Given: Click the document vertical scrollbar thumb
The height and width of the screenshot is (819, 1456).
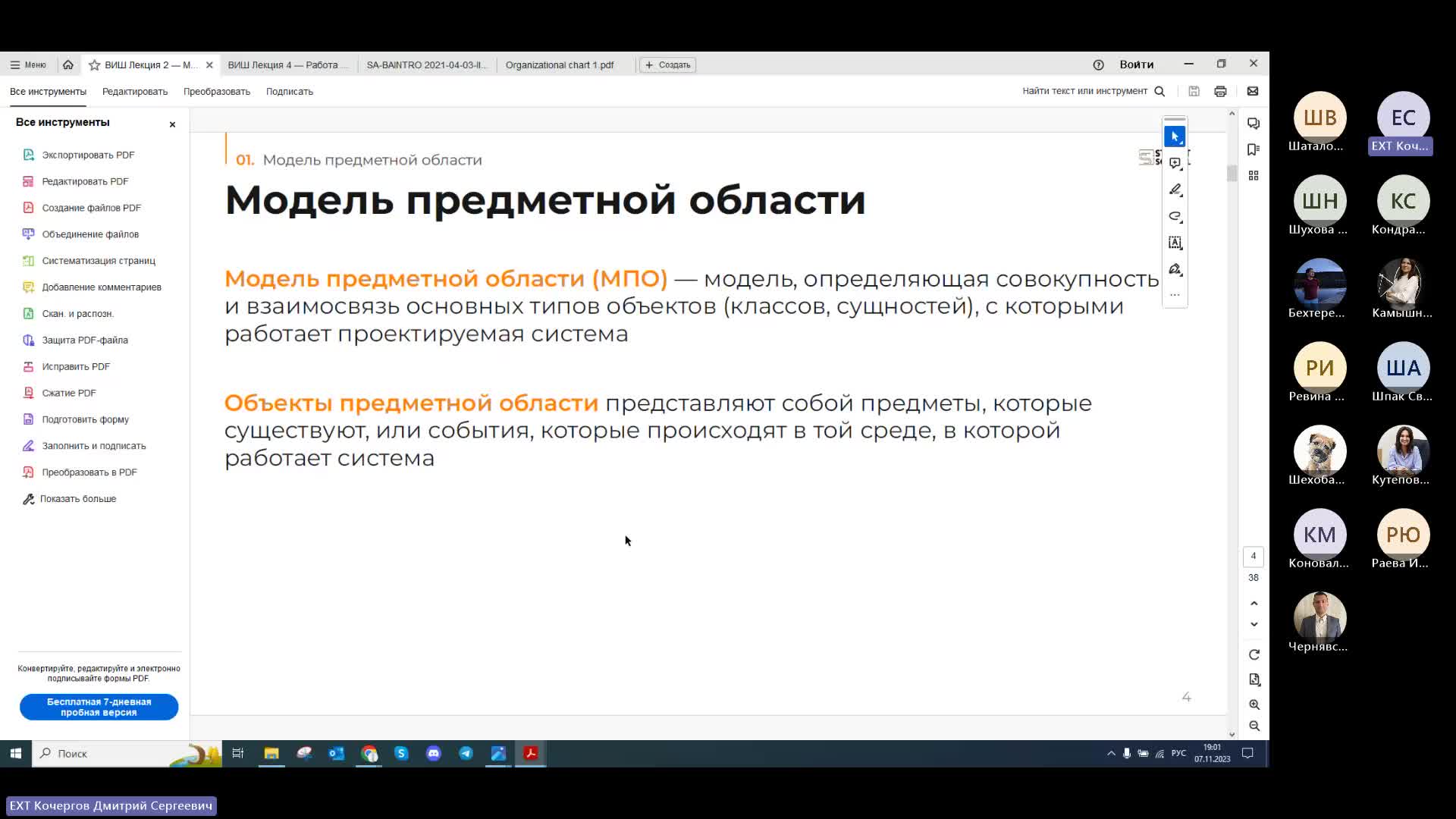Looking at the screenshot, I should (1232, 174).
